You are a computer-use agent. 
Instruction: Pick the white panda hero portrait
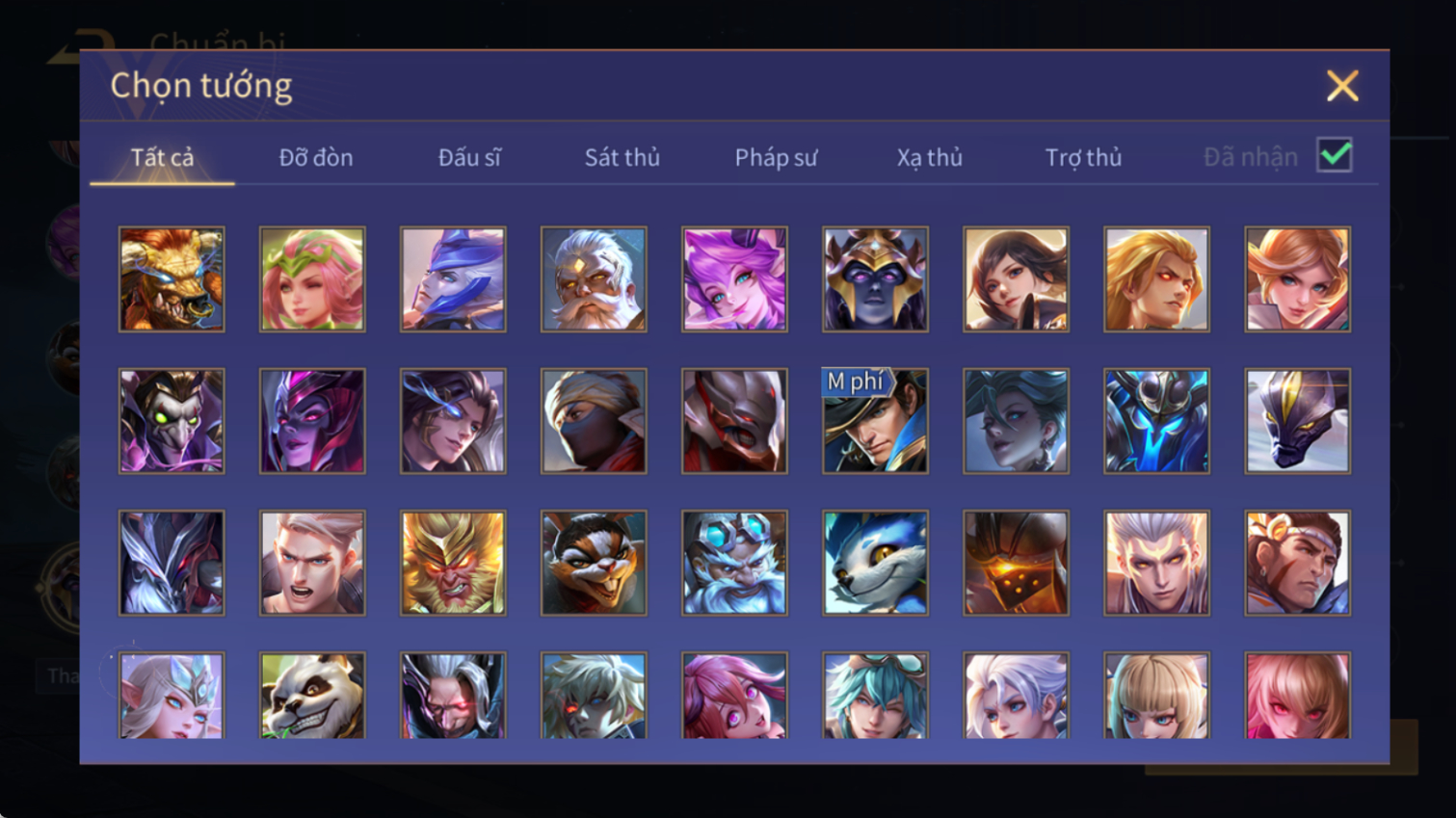coord(312,696)
